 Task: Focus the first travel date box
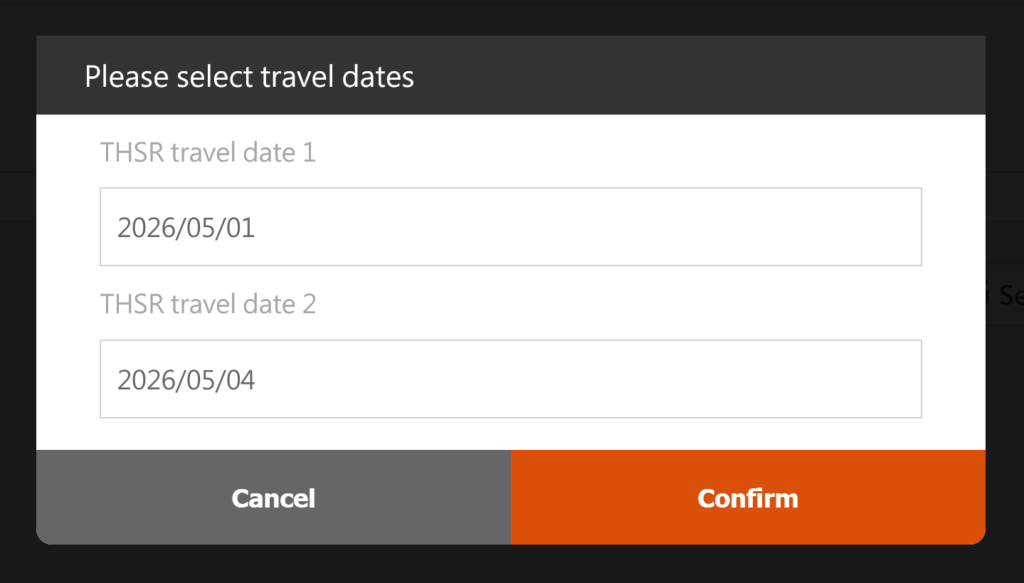point(510,227)
